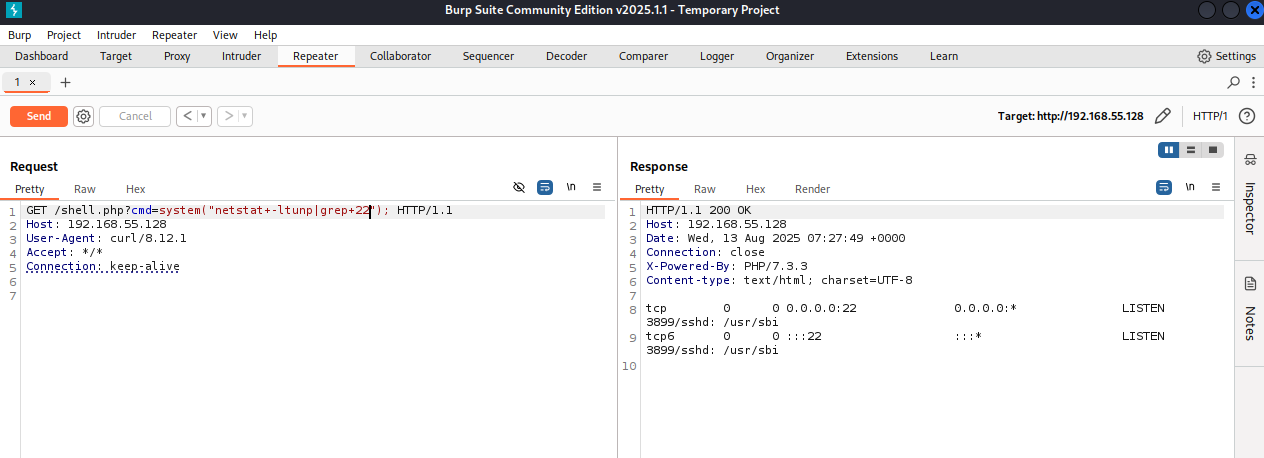
Task: Select Response Hex view tab
Action: [x=755, y=189]
